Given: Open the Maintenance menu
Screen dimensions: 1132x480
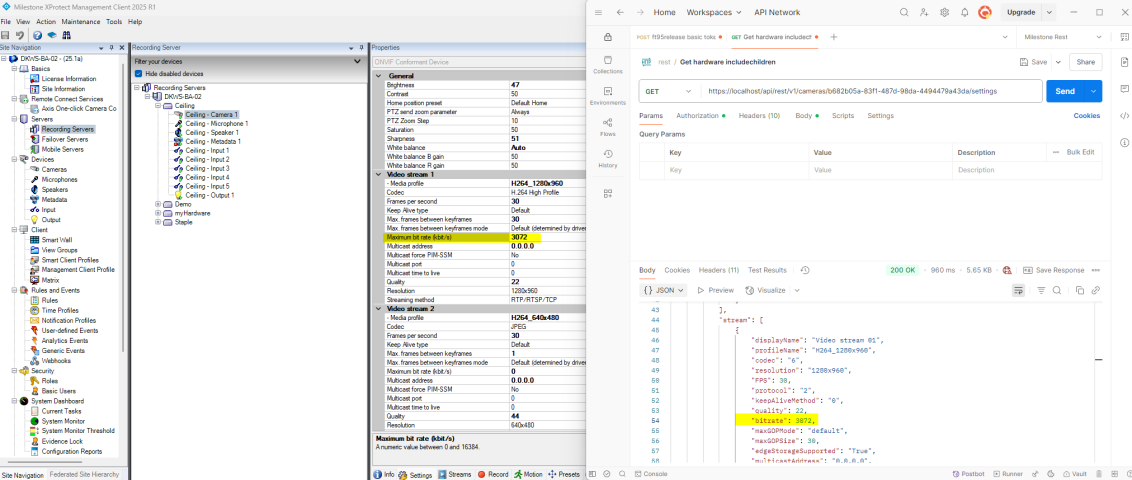Looking at the screenshot, I should point(80,21).
